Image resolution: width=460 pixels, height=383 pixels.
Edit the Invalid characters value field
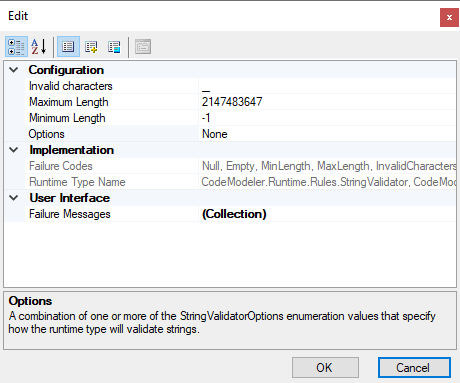coord(327,86)
